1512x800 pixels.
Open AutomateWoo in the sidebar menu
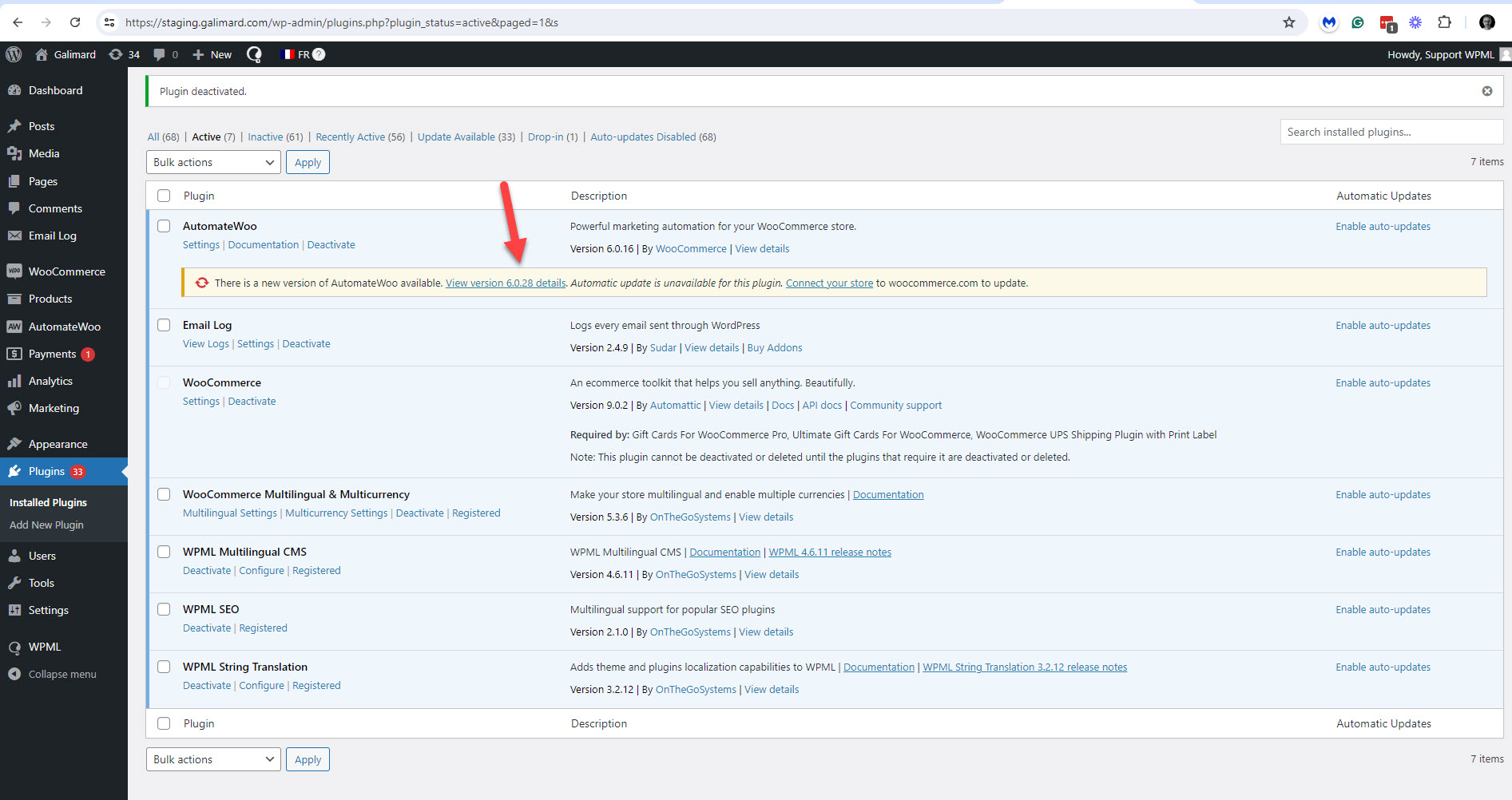click(x=64, y=327)
